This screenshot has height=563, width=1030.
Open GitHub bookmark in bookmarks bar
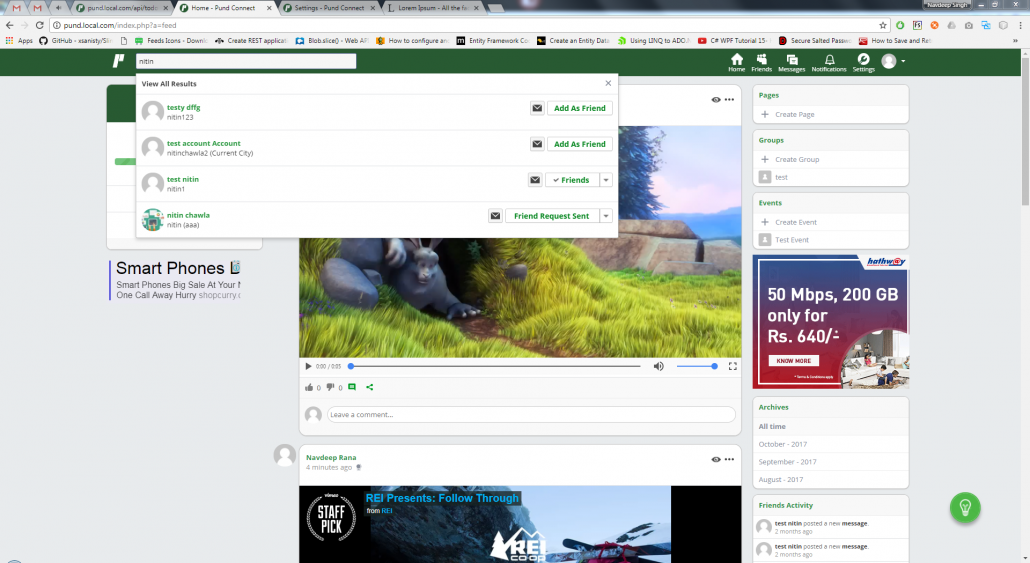tap(75, 41)
